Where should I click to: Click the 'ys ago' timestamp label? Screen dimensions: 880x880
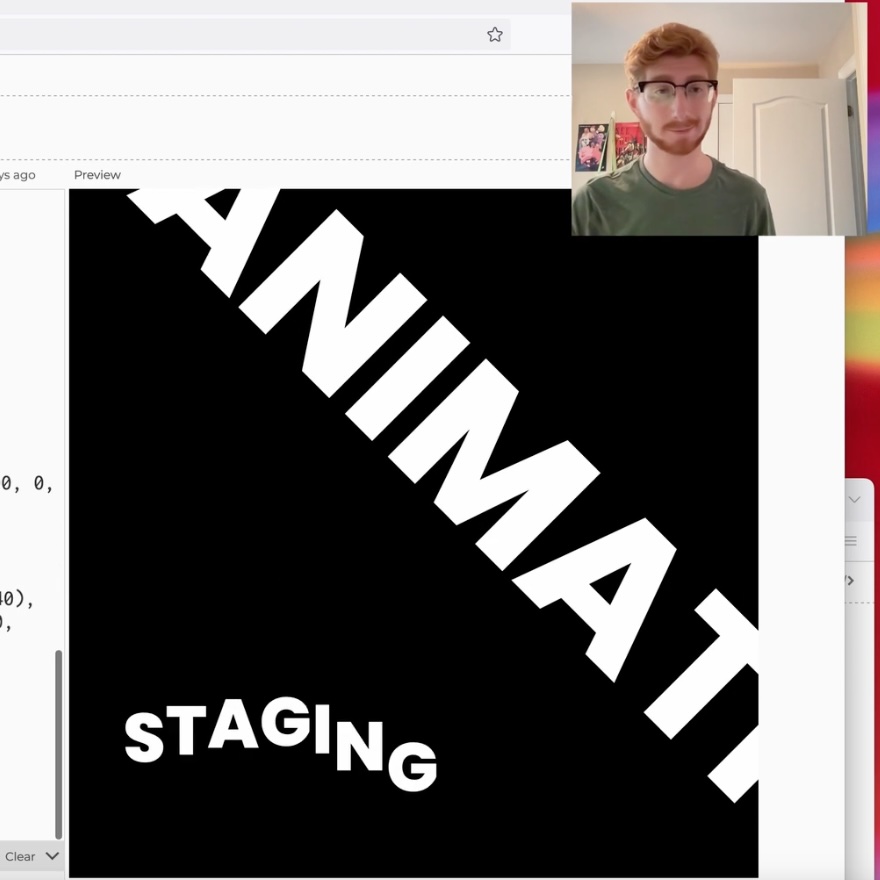[17, 174]
